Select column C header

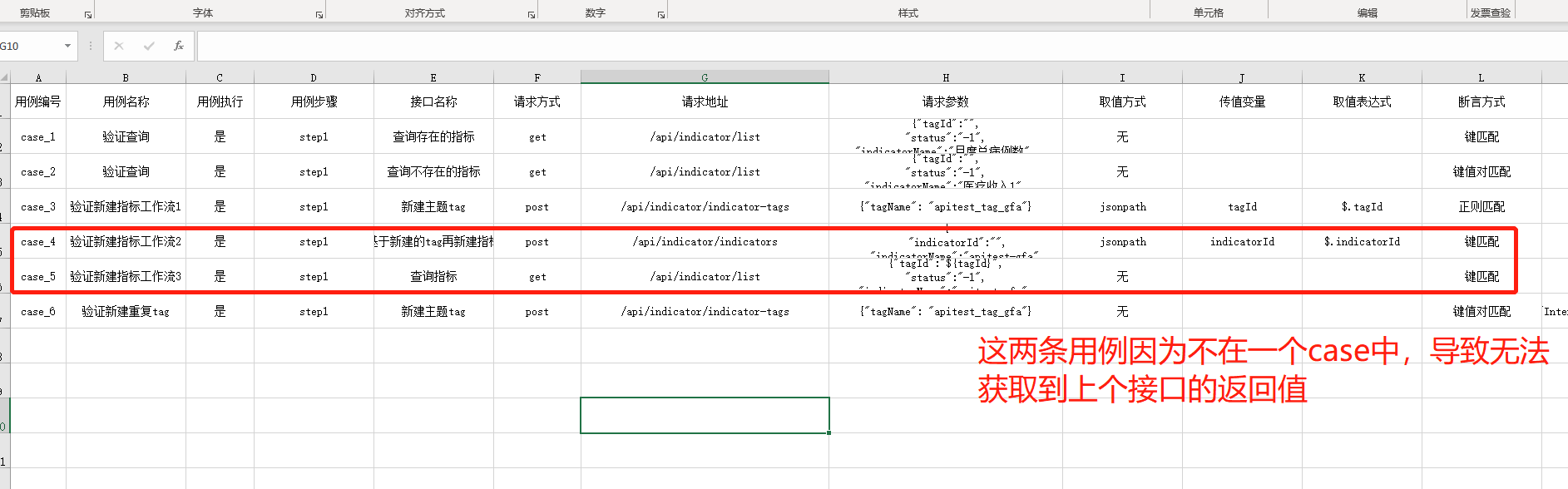[x=220, y=77]
